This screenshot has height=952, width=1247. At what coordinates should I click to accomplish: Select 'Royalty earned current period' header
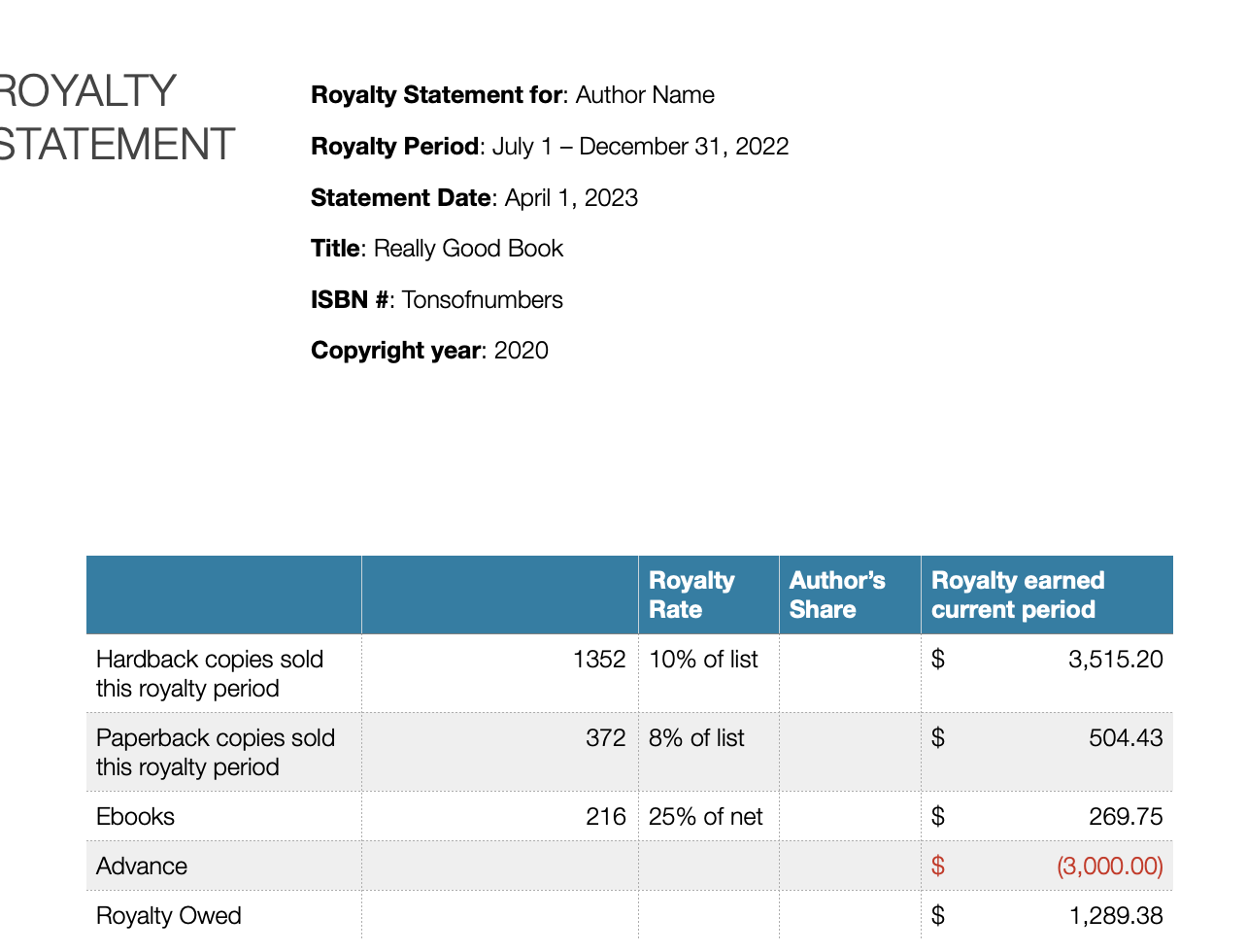click(x=1047, y=595)
